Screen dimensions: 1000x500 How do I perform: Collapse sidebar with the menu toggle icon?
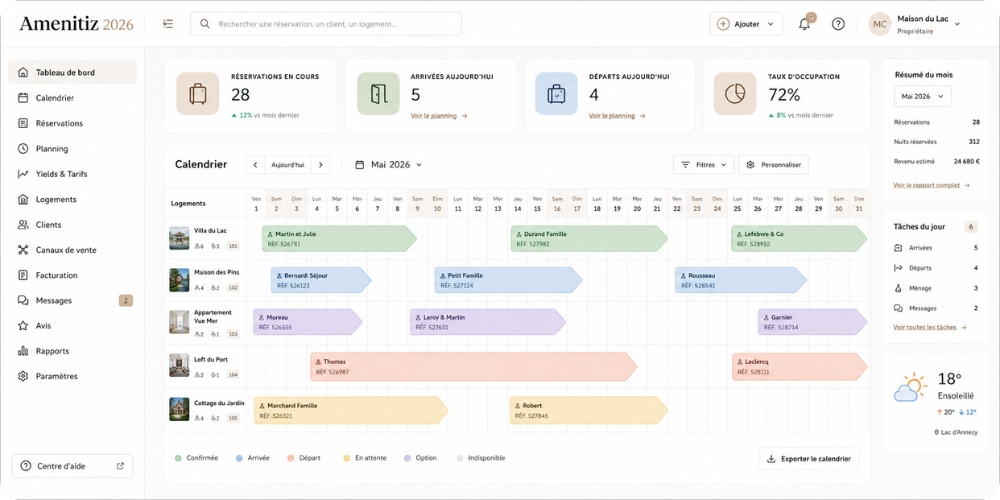168,24
